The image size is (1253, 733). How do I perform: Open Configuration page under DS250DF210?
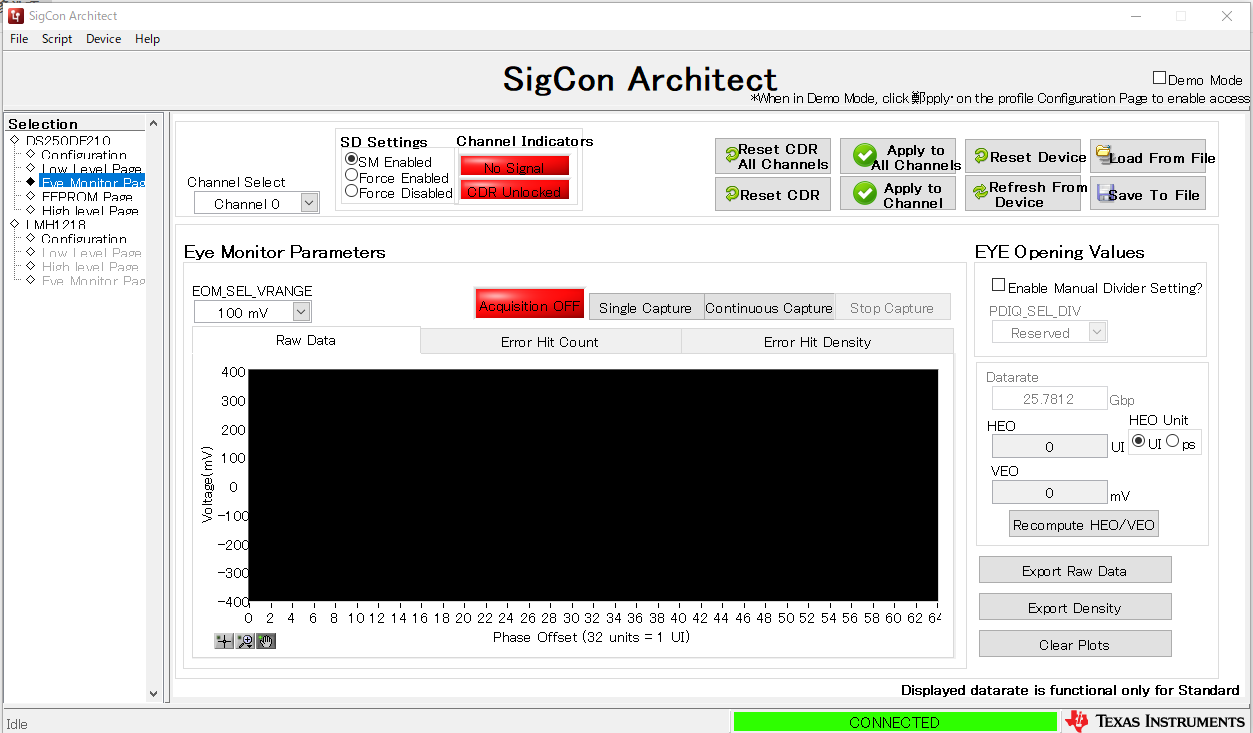pos(84,155)
